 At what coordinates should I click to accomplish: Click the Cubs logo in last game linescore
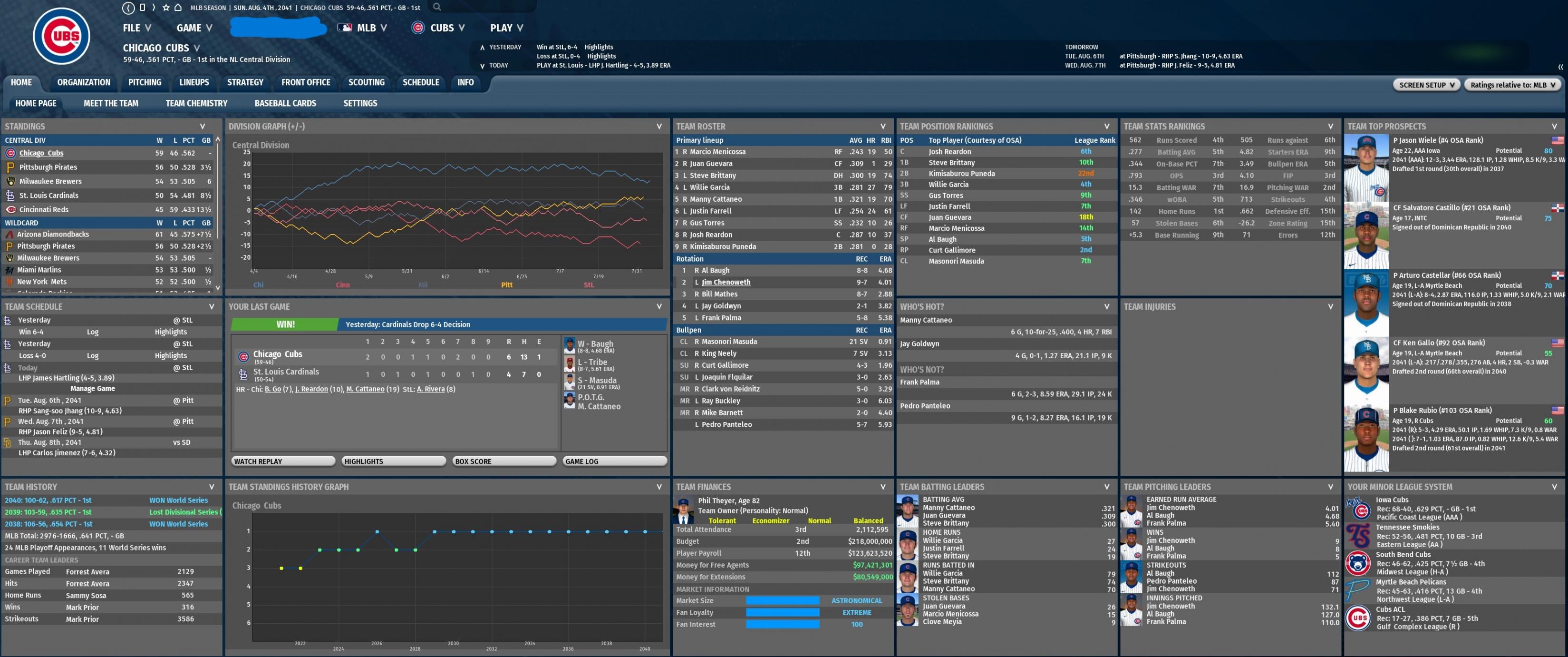(243, 357)
